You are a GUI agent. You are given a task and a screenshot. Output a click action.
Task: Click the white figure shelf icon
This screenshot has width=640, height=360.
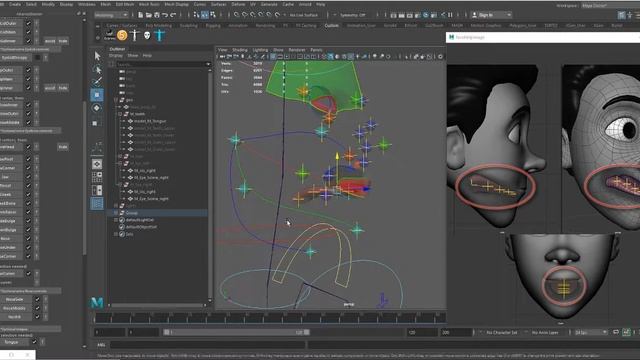tap(135, 36)
